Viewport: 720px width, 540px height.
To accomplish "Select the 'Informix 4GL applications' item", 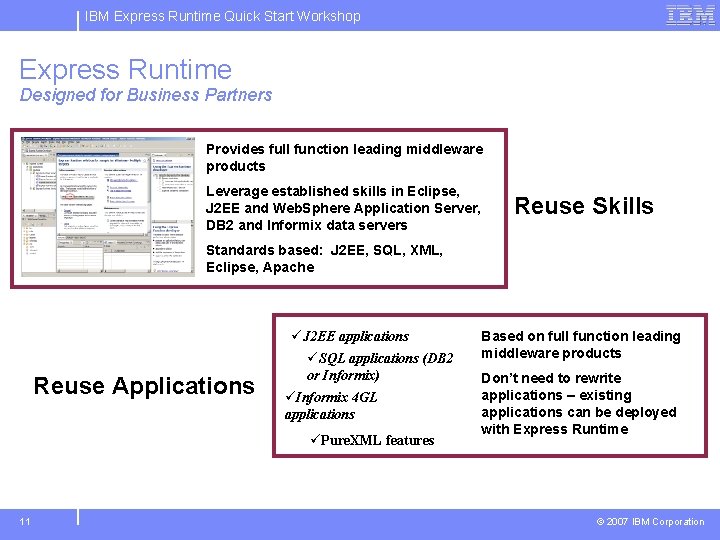I will [331, 405].
